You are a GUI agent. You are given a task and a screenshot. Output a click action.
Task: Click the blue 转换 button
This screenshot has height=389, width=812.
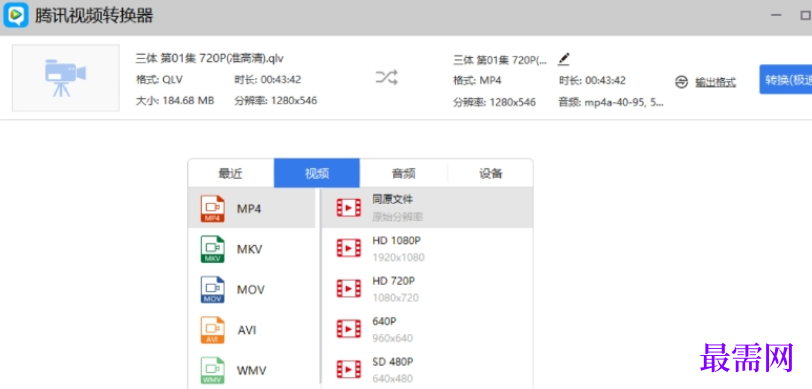[786, 79]
